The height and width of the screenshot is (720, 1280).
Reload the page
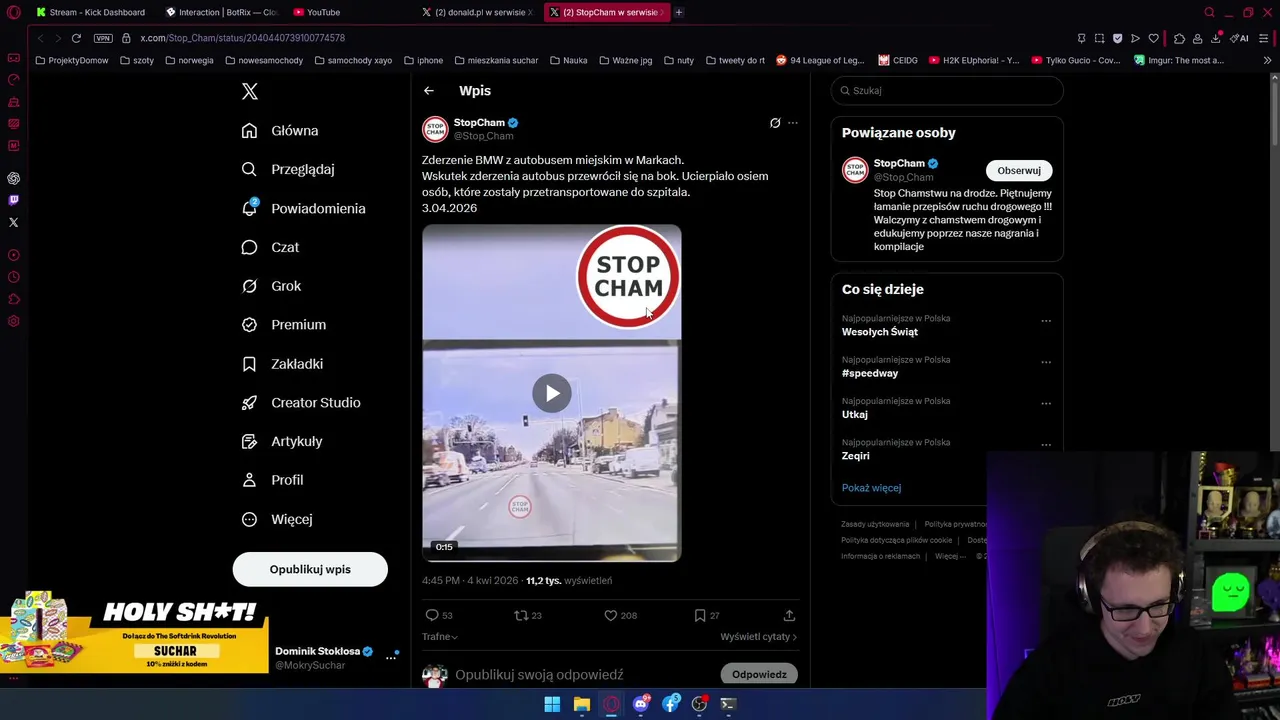pyautogui.click(x=76, y=38)
